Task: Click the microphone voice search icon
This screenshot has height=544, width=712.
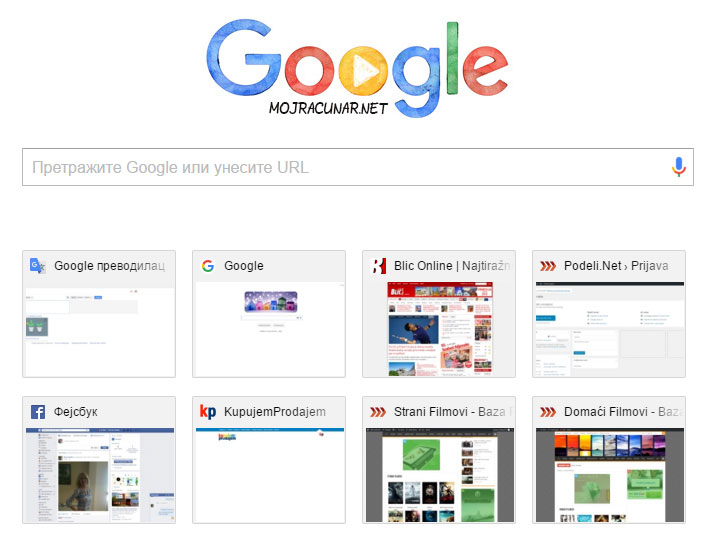Action: click(x=679, y=167)
